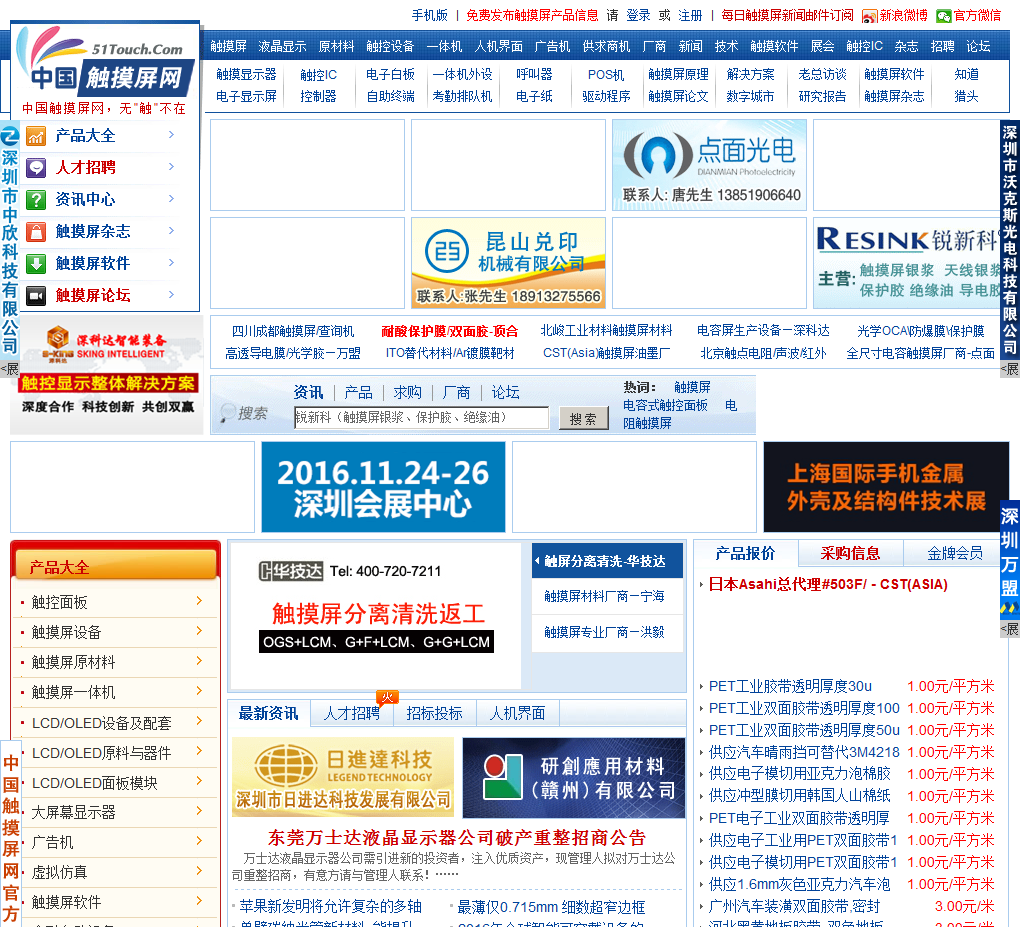1020x927 pixels.
Task: Click the 登录 link at top
Action: [x=638, y=16]
